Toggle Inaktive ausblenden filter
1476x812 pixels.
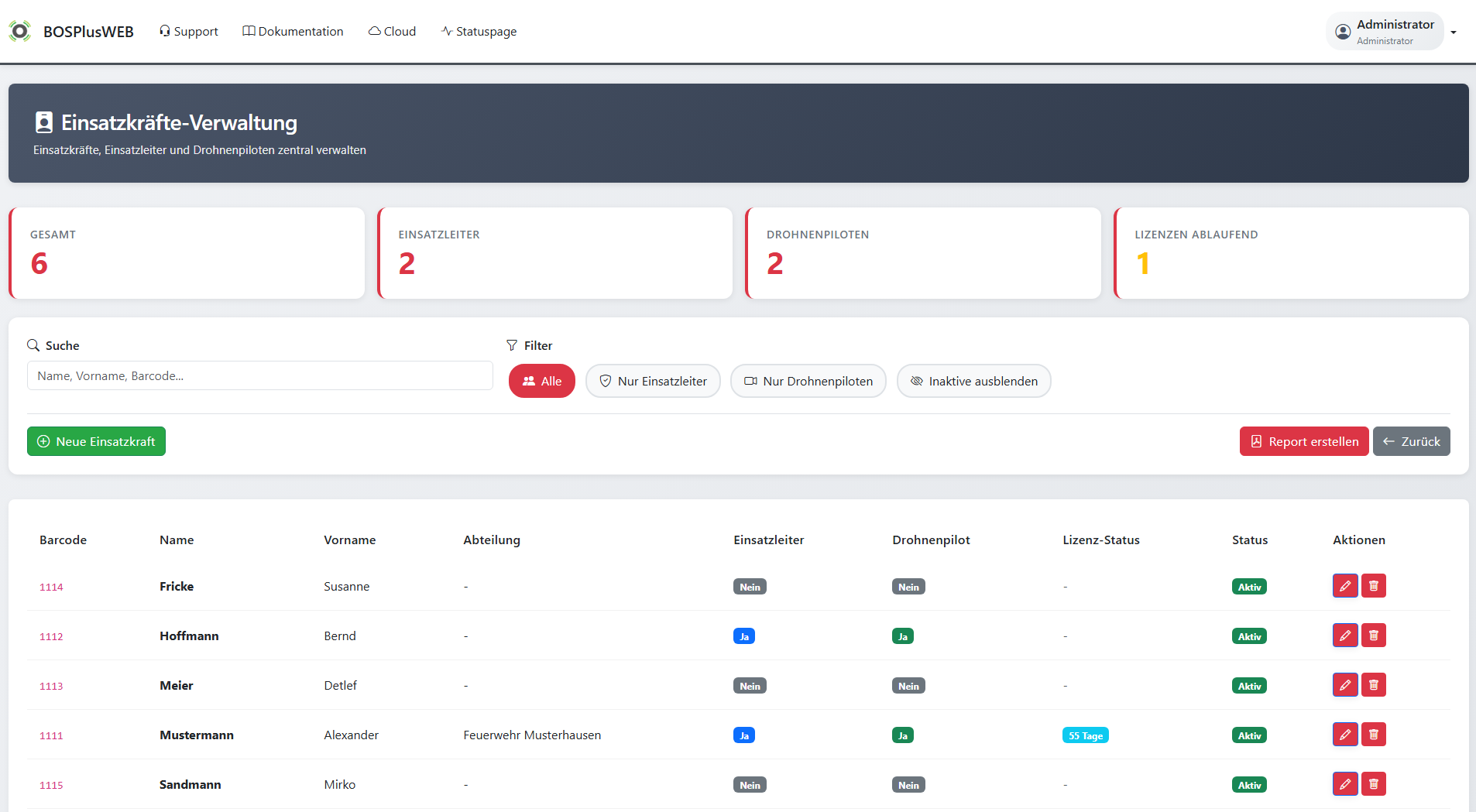point(973,381)
